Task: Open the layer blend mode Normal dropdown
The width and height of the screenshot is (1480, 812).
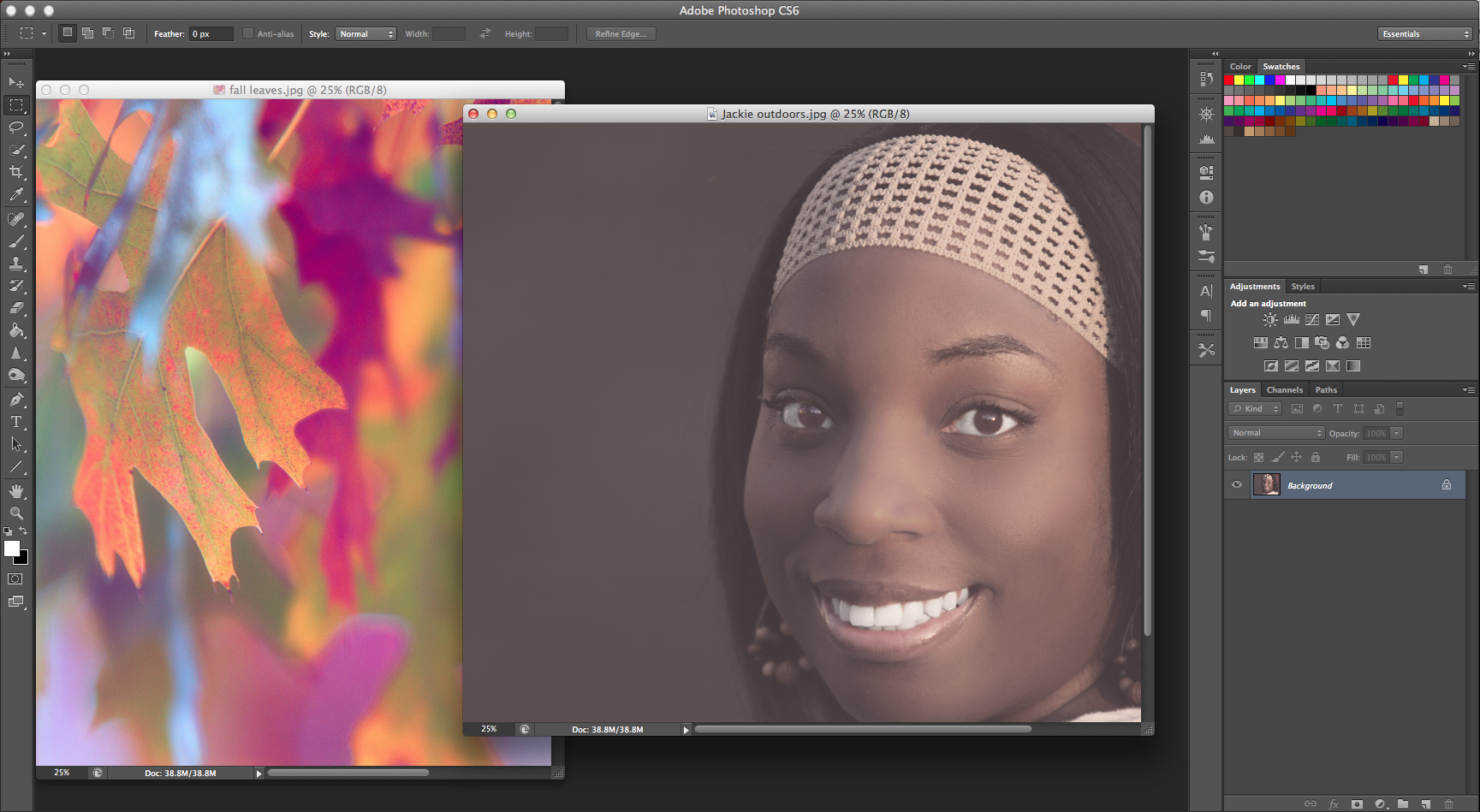Action: pyautogui.click(x=1276, y=433)
